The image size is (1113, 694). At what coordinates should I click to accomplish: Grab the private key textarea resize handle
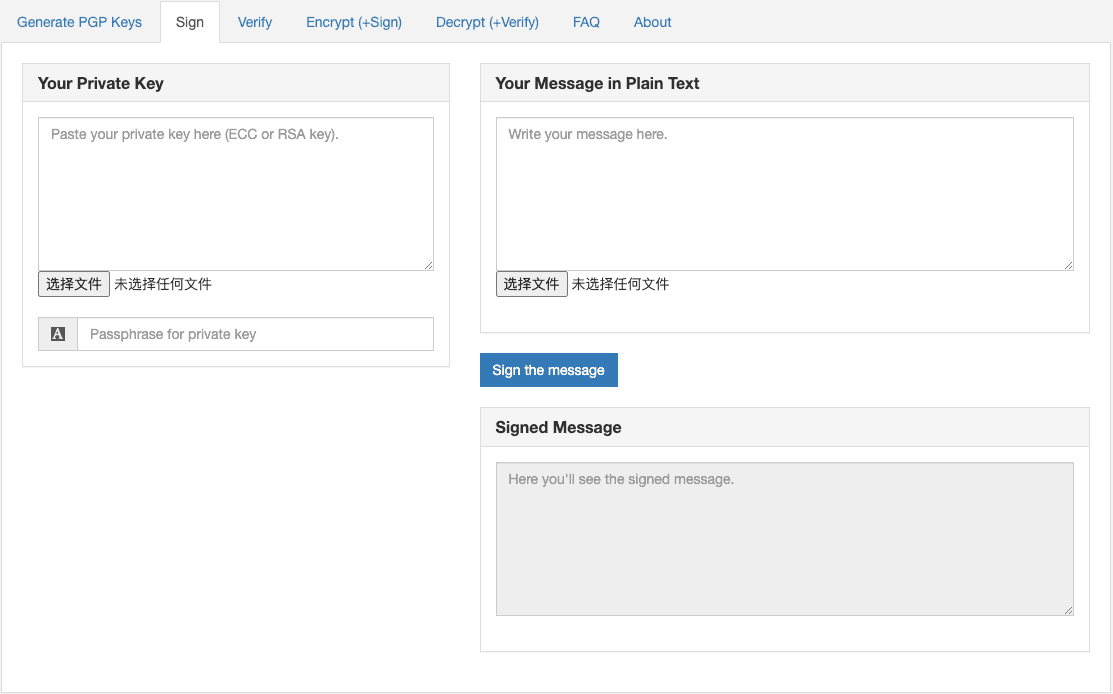(x=428, y=265)
